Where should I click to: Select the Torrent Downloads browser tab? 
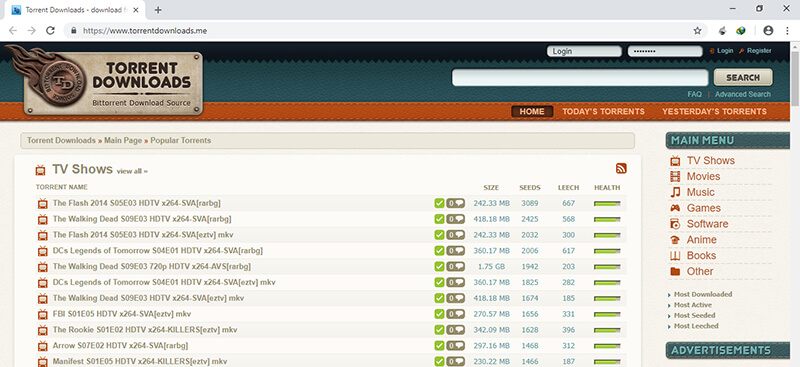[x=74, y=10]
